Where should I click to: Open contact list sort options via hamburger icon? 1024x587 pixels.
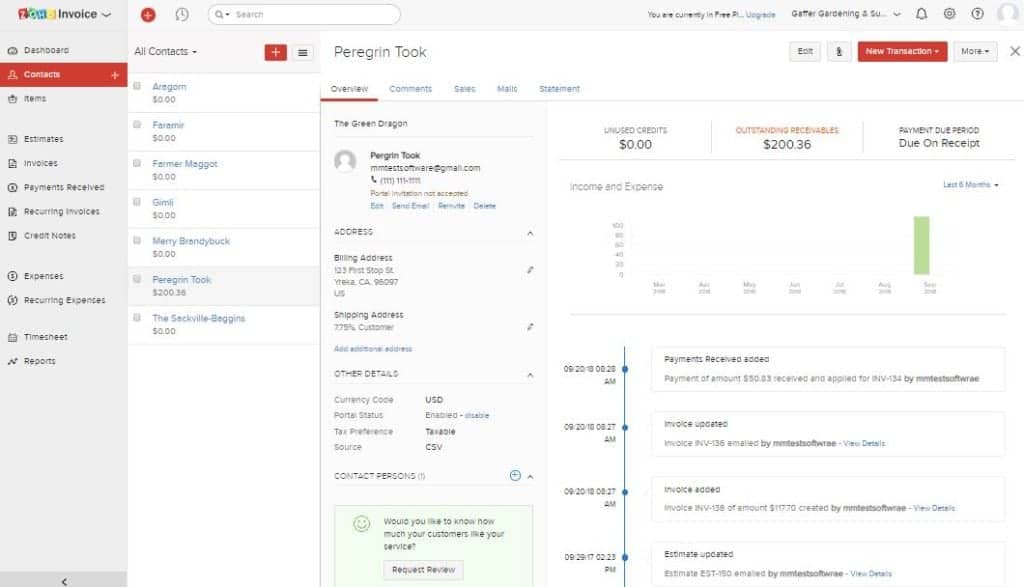[x=302, y=51]
